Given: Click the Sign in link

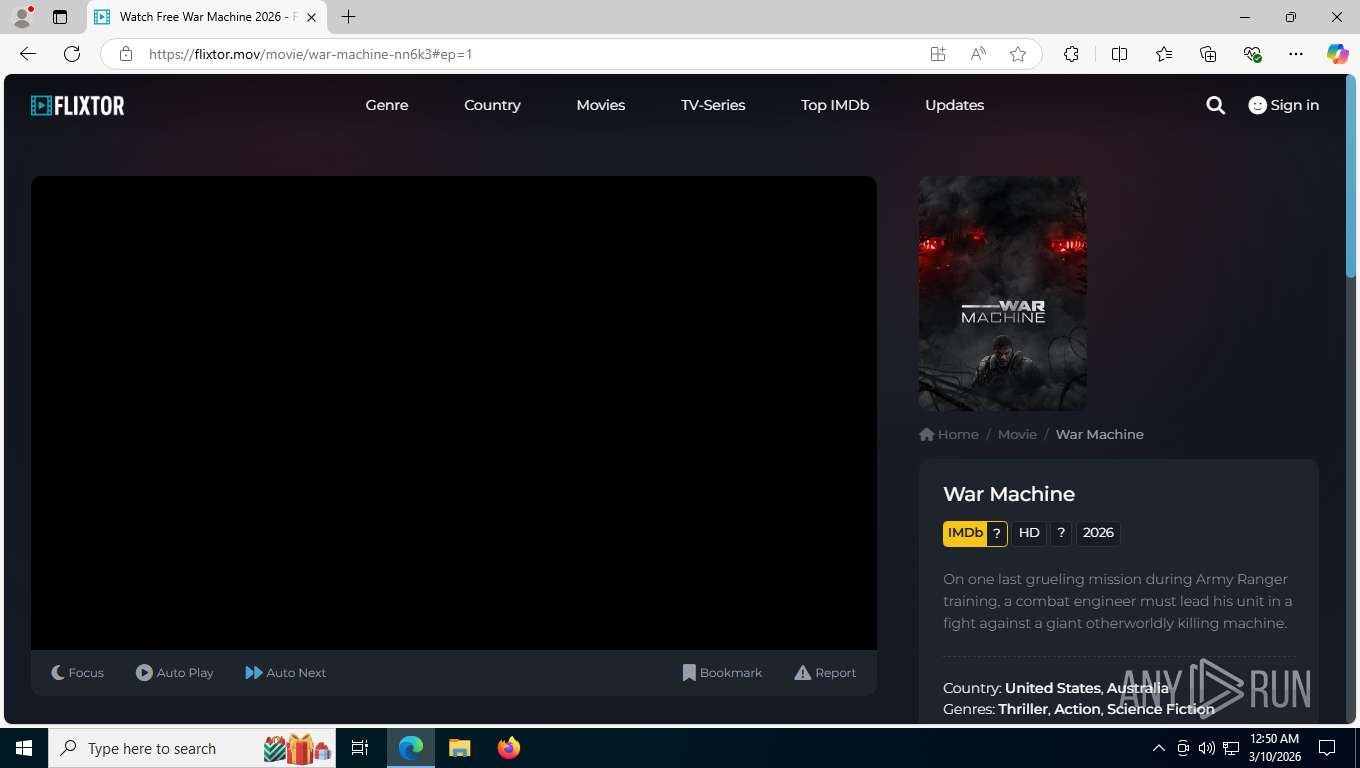Looking at the screenshot, I should coord(1284,105).
